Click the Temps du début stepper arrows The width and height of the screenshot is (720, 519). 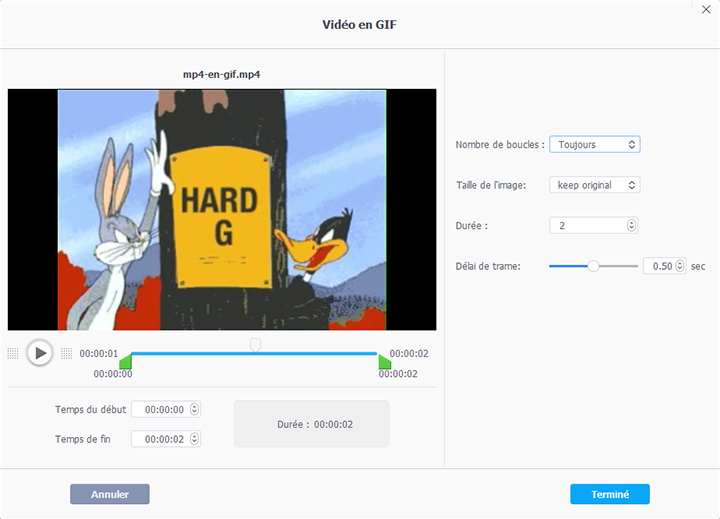pos(195,409)
